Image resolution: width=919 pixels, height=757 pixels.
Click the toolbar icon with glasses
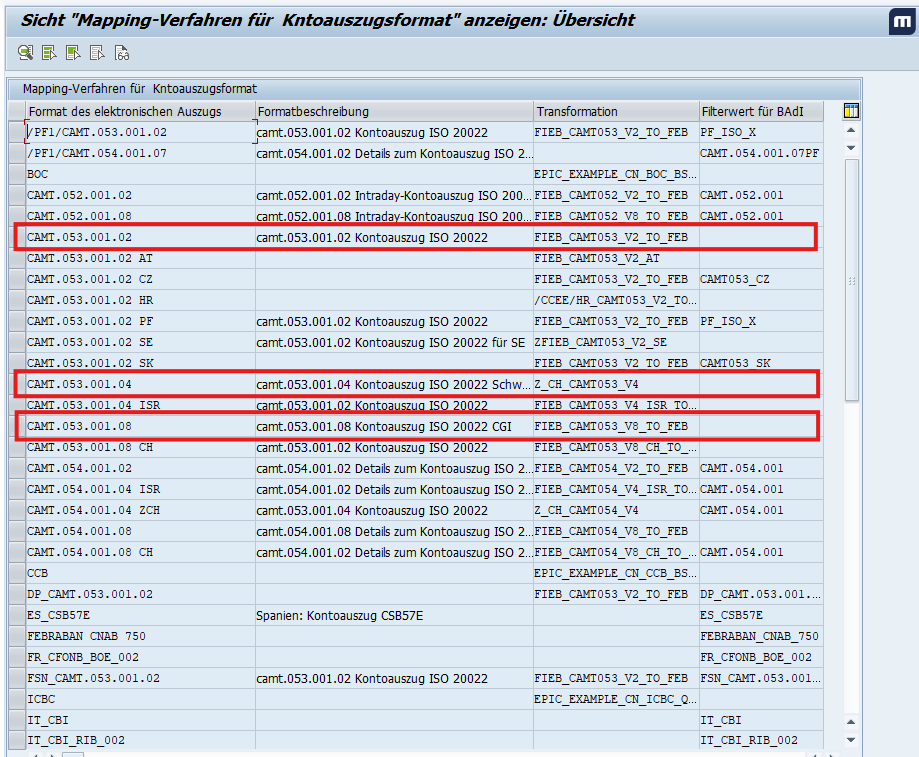(121, 53)
